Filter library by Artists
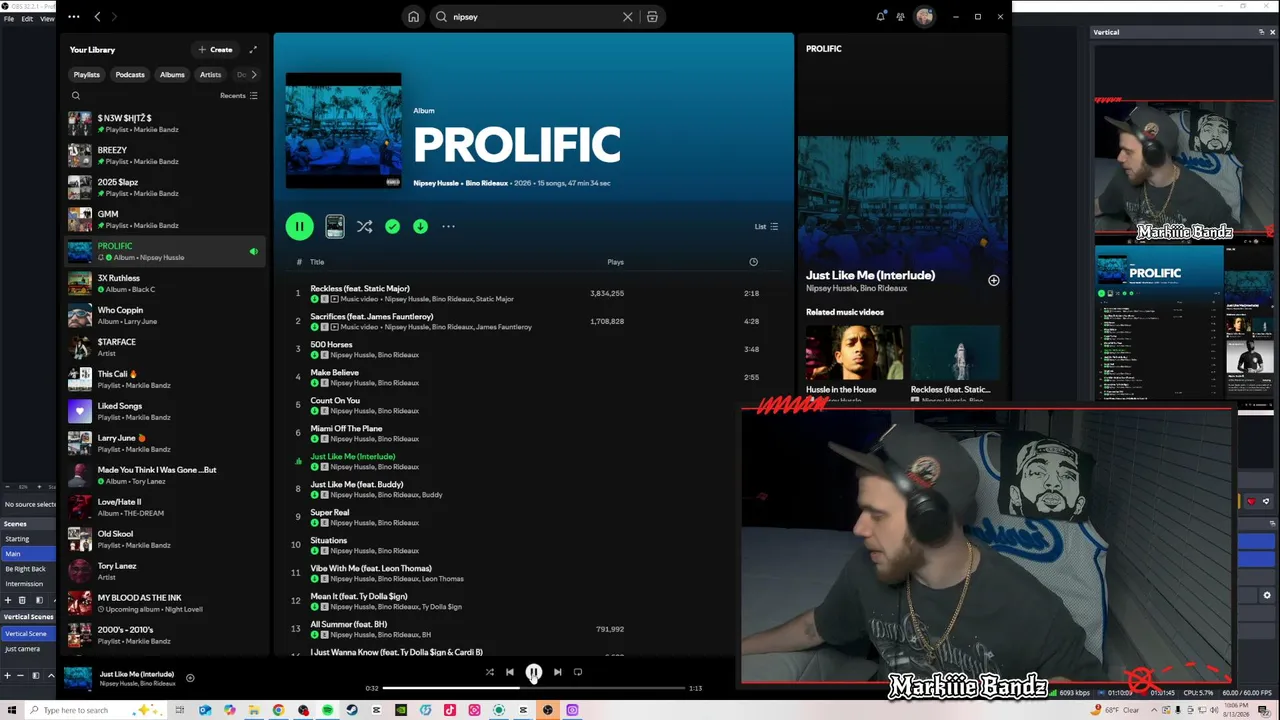The image size is (1280, 720). (x=210, y=75)
